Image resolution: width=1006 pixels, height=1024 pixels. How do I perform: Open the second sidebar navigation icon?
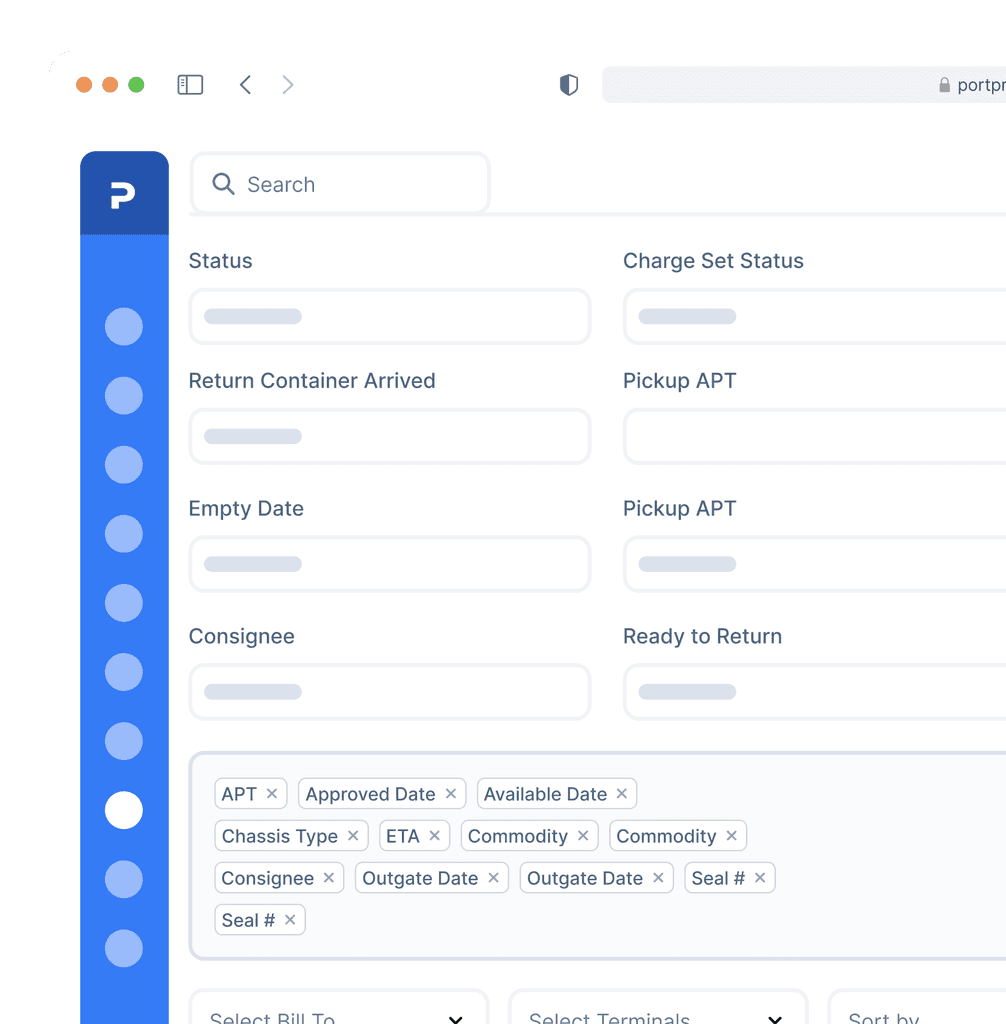pyautogui.click(x=123, y=395)
